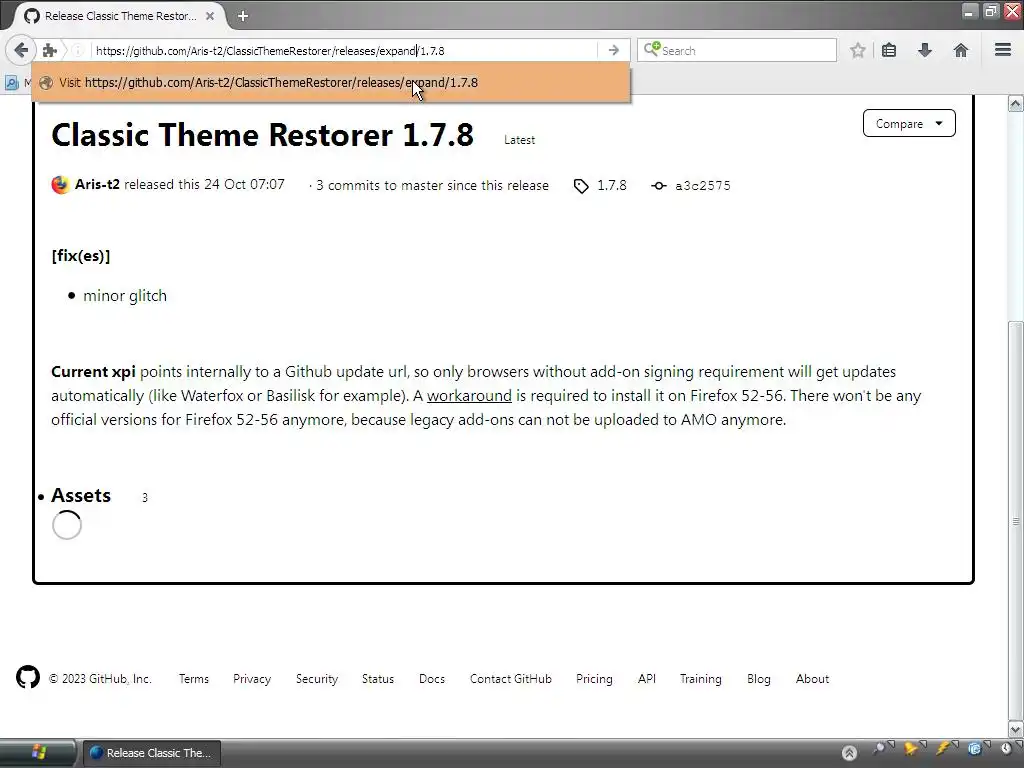This screenshot has width=1024, height=768.
Task: Open a new tab with plus button
Action: (243, 16)
